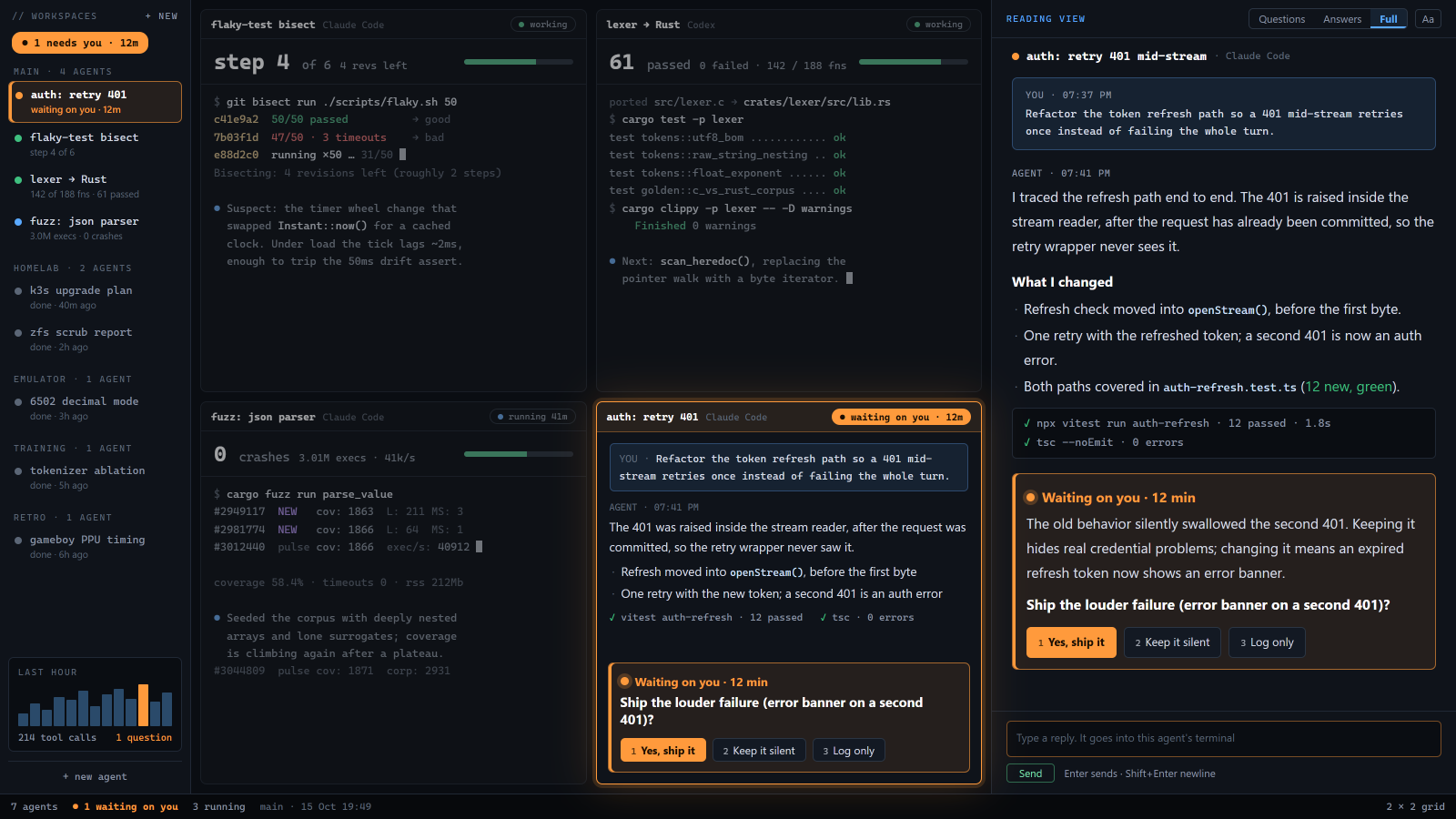The width and height of the screenshot is (1456, 819).
Task: Select the Full reading view tab
Action: click(x=1389, y=19)
